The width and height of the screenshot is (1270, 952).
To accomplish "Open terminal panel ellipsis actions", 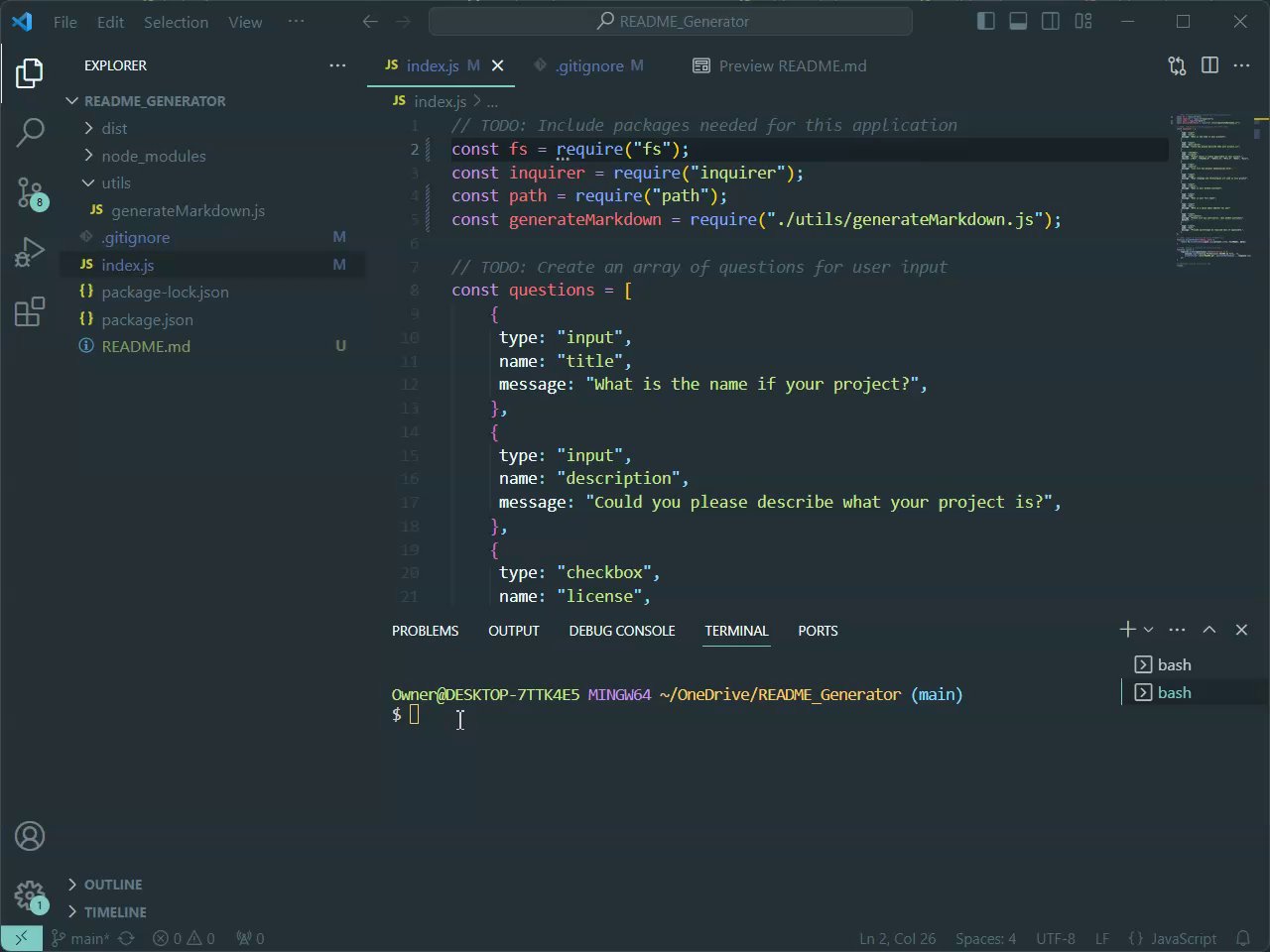I will pos(1177,630).
